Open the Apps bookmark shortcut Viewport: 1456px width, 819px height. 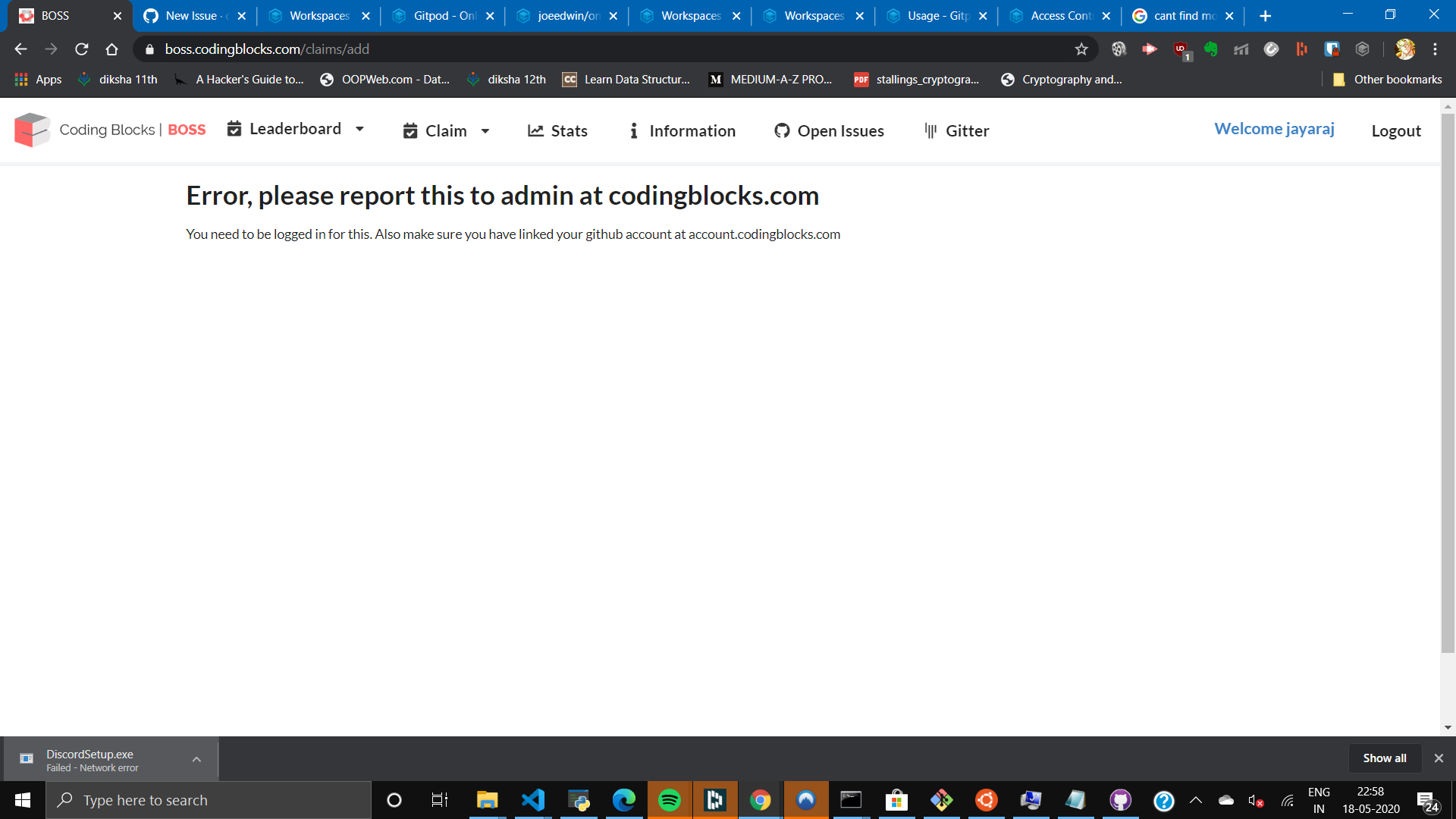38,80
